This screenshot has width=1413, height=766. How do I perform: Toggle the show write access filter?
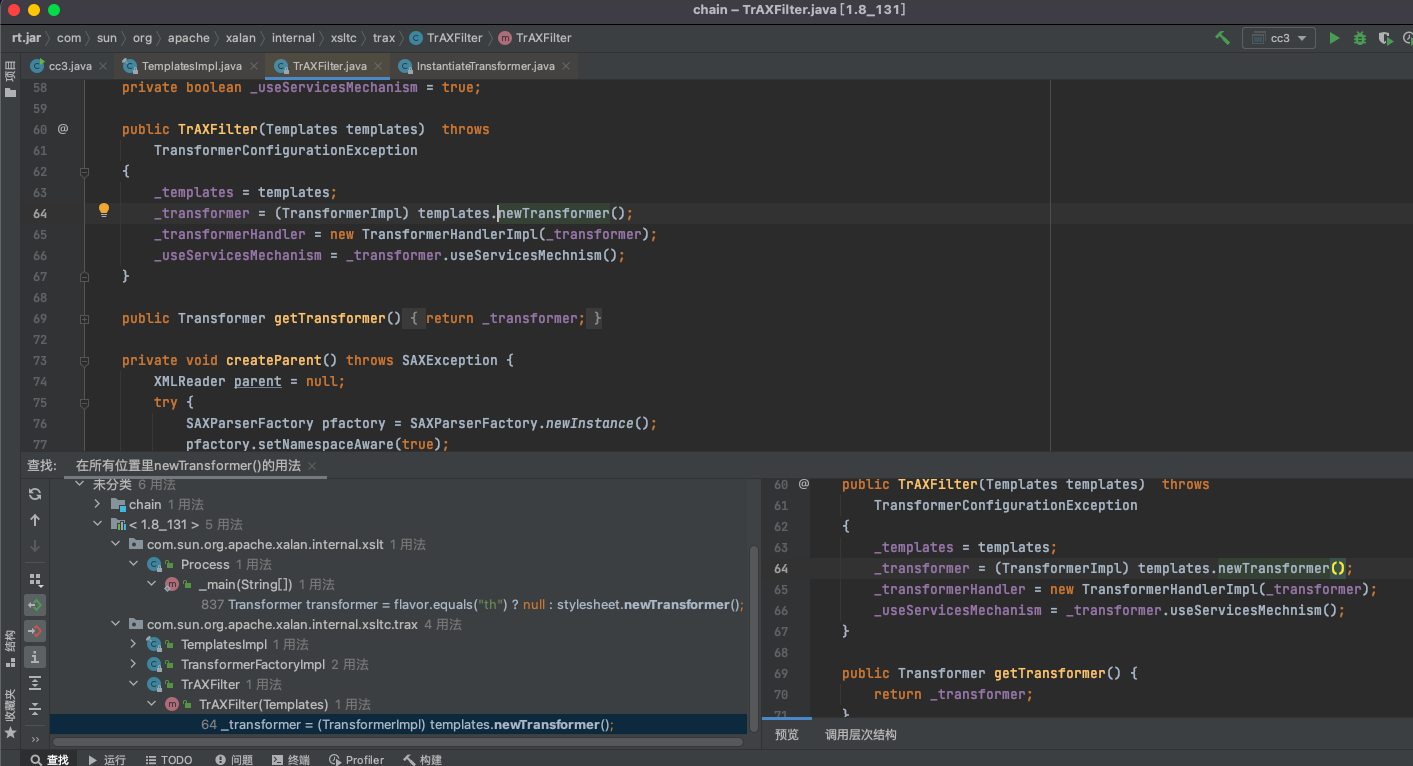click(x=35, y=631)
